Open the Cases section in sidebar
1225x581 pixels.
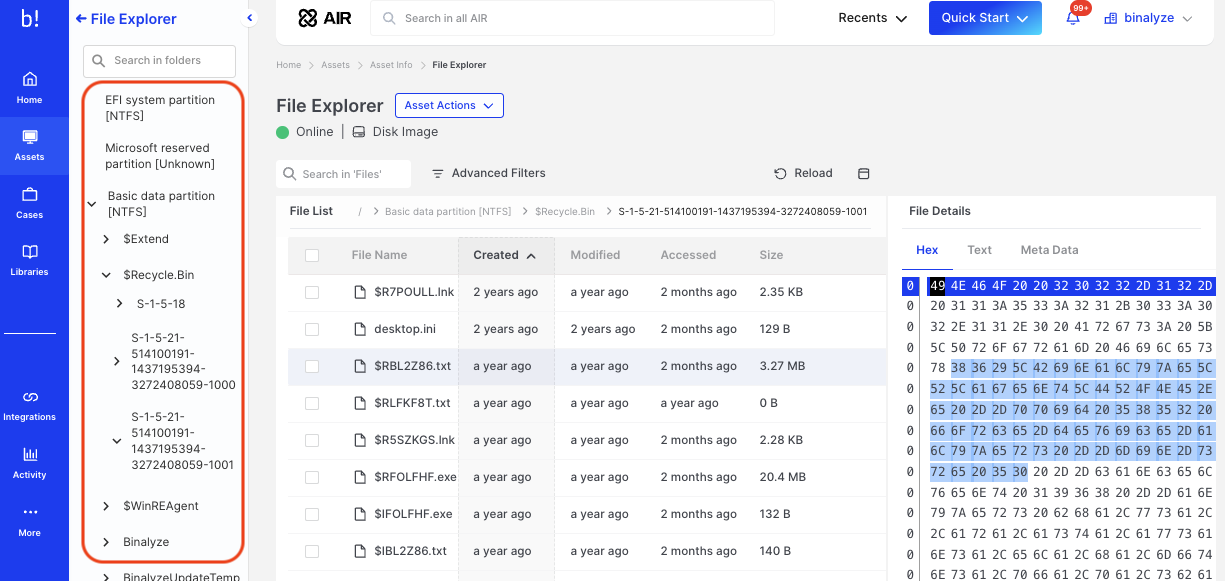29,201
